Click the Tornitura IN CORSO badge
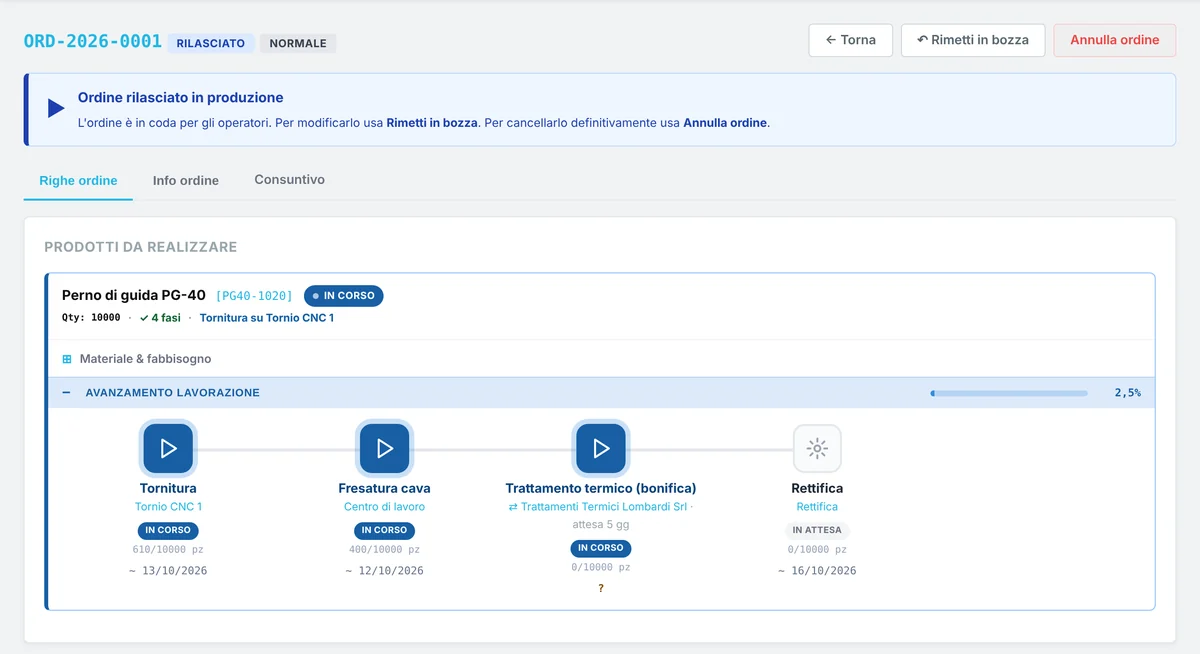The width and height of the screenshot is (1200, 654). click(x=168, y=530)
